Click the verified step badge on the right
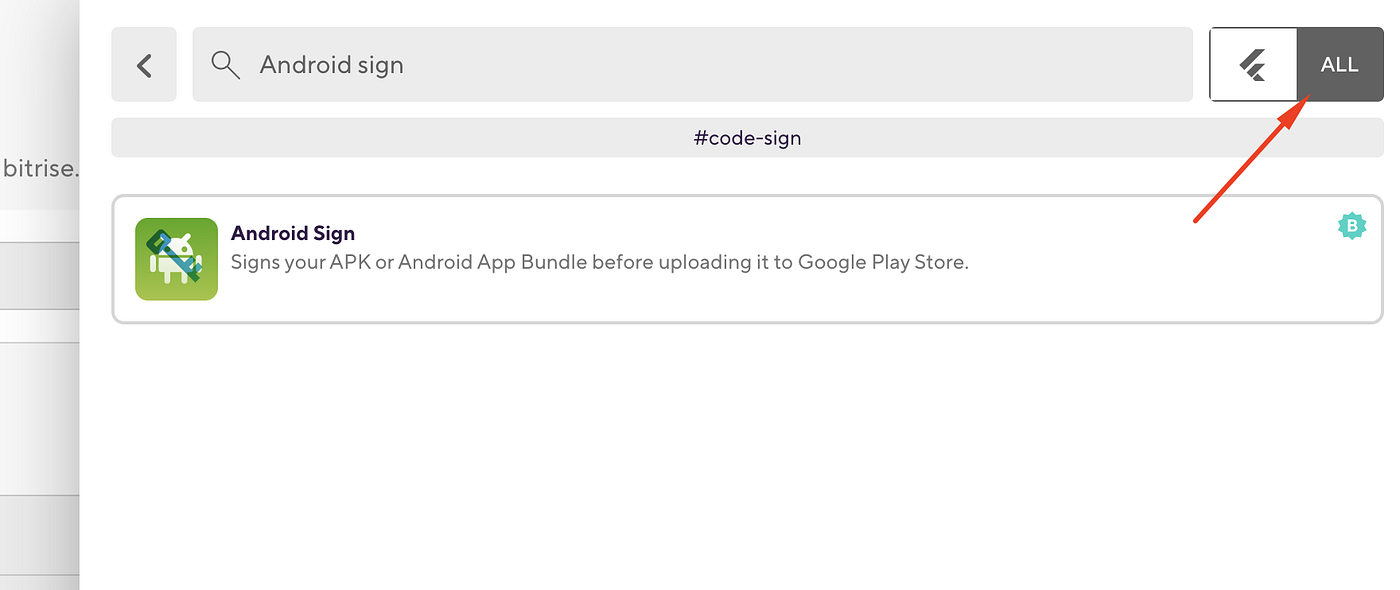 1352,225
